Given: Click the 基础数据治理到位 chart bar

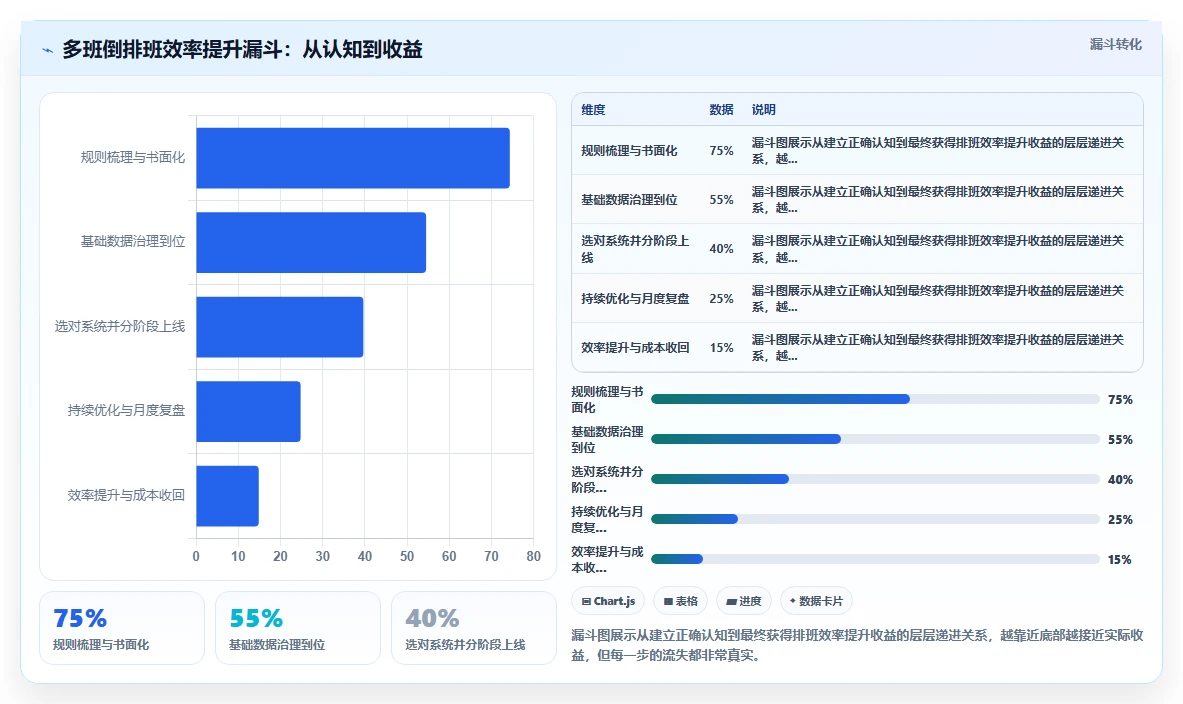Looking at the screenshot, I should click(x=311, y=242).
